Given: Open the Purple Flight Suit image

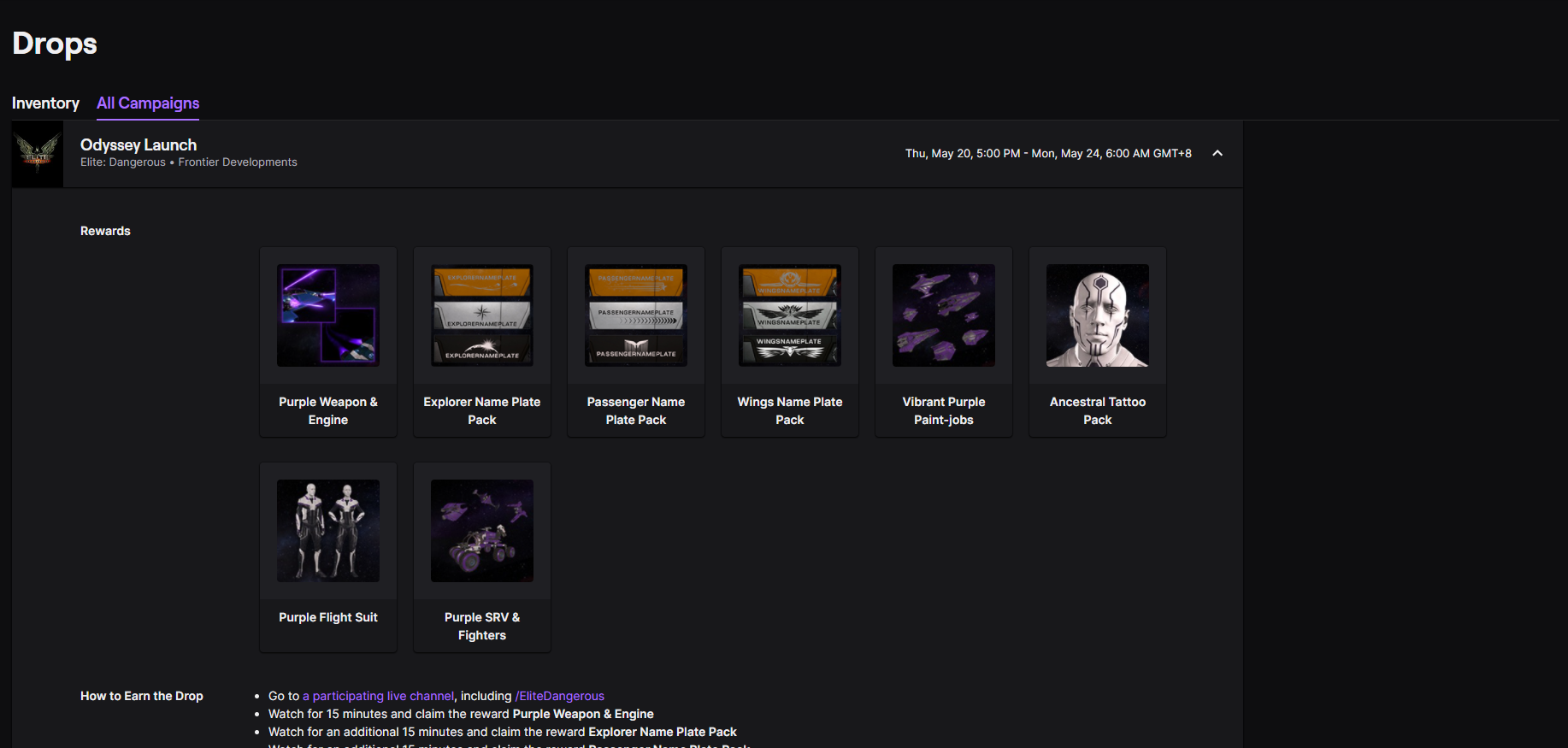Looking at the screenshot, I should point(328,531).
